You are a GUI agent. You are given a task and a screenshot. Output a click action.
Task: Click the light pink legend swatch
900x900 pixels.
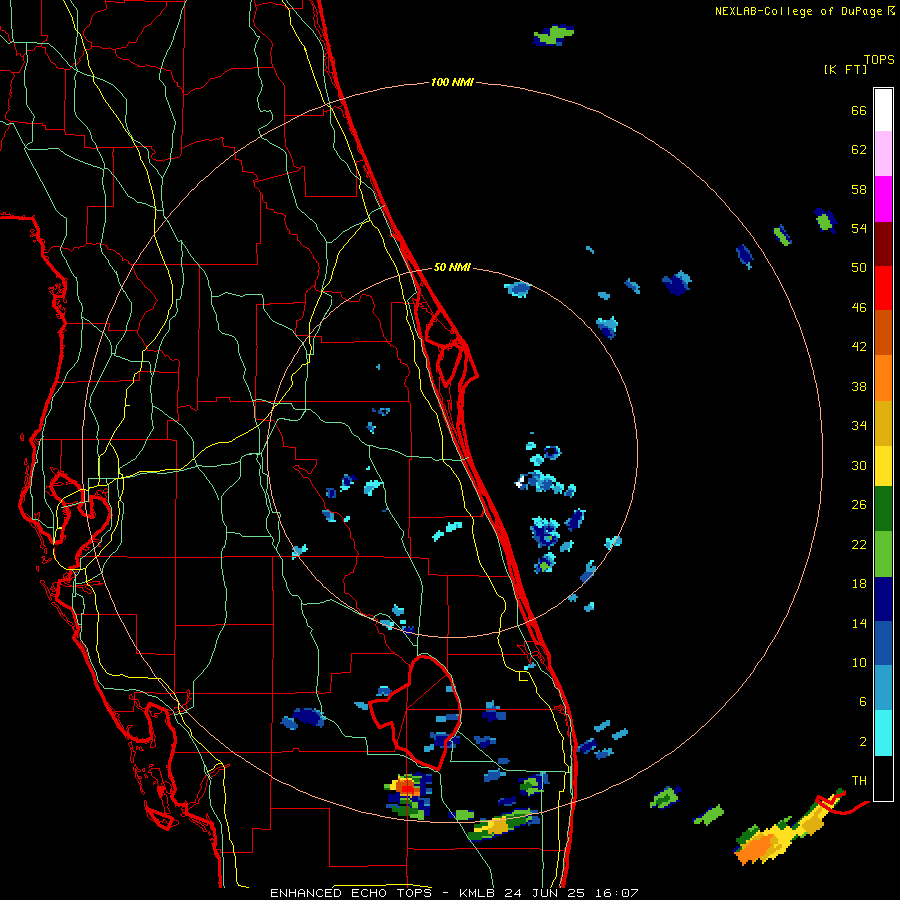click(883, 154)
